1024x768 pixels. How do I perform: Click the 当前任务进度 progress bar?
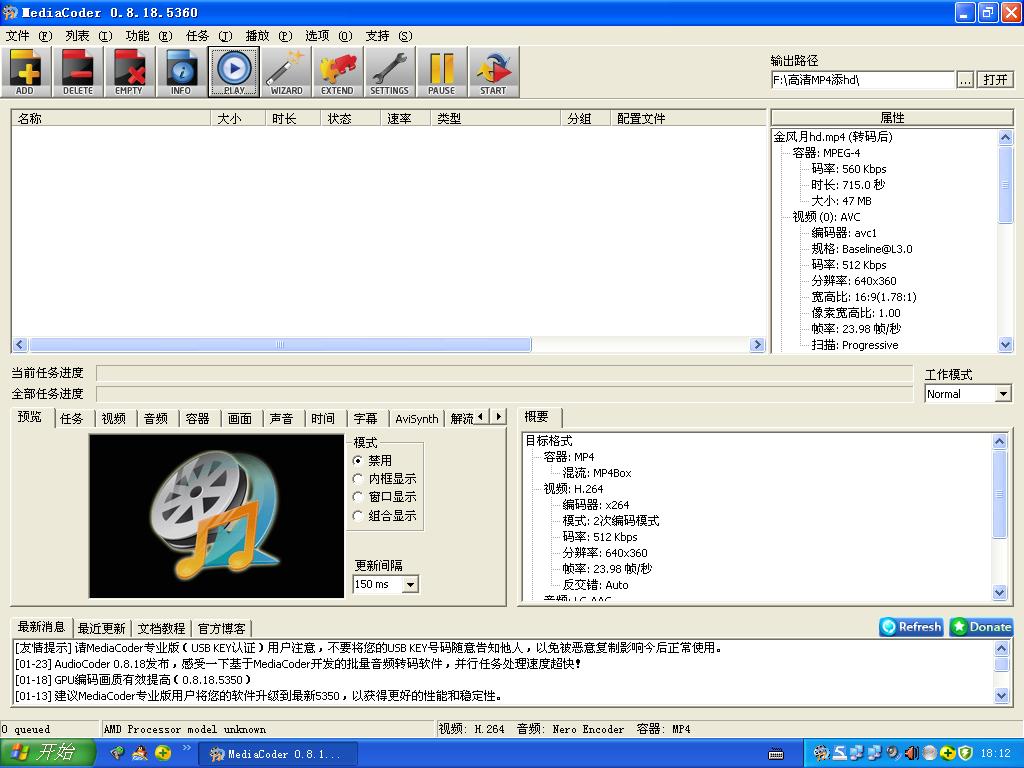[504, 374]
